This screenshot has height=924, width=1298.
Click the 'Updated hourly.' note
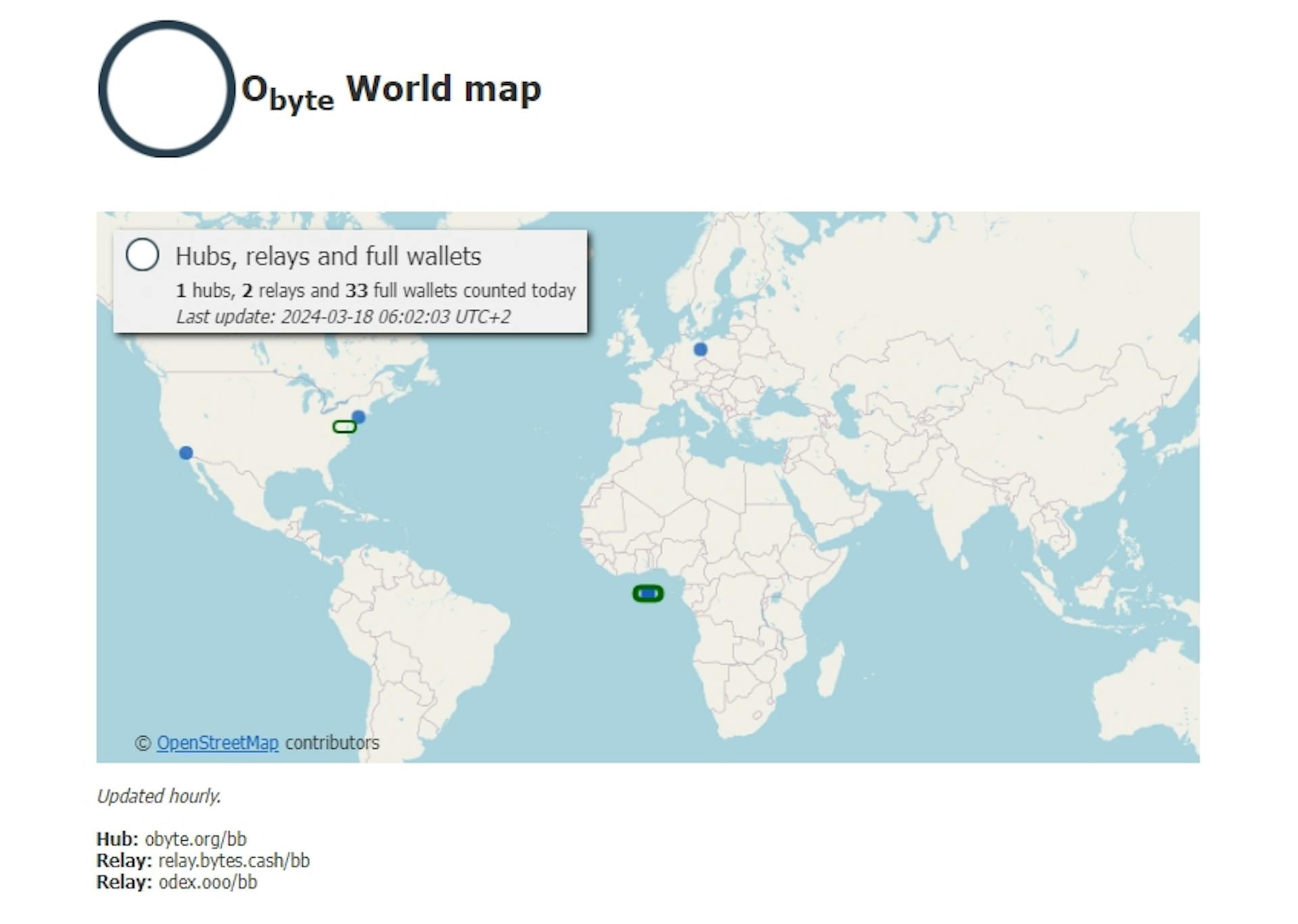pyautogui.click(x=159, y=796)
